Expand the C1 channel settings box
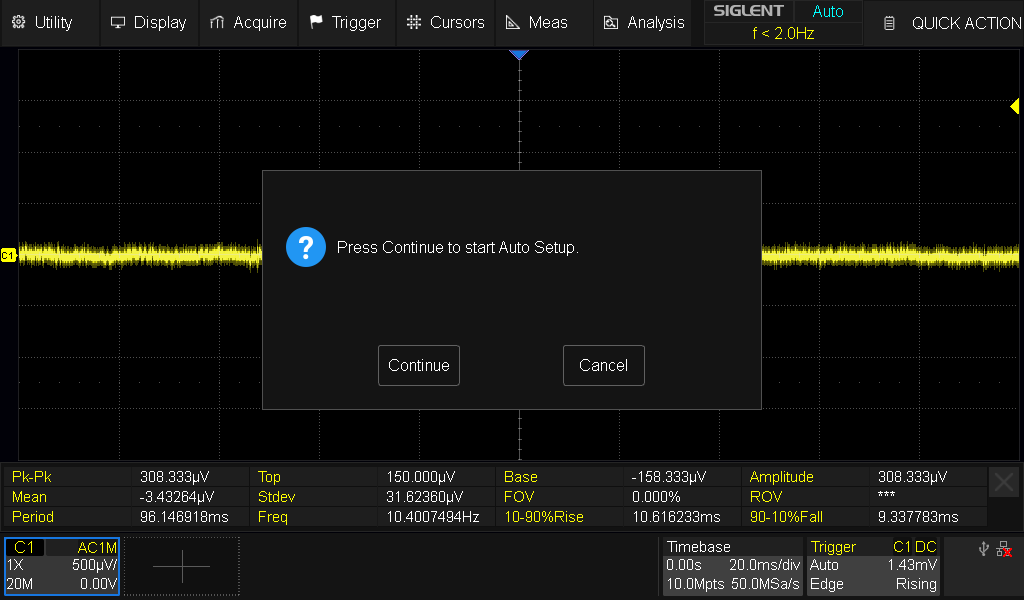 62,566
